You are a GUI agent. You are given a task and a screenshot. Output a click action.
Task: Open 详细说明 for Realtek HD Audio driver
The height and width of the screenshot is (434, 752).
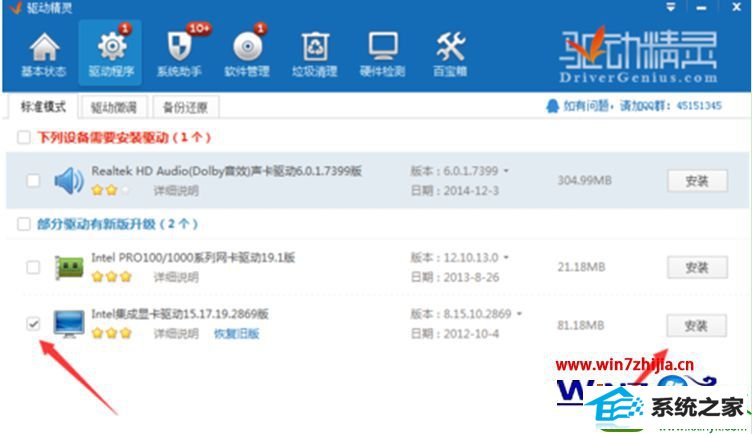click(176, 191)
